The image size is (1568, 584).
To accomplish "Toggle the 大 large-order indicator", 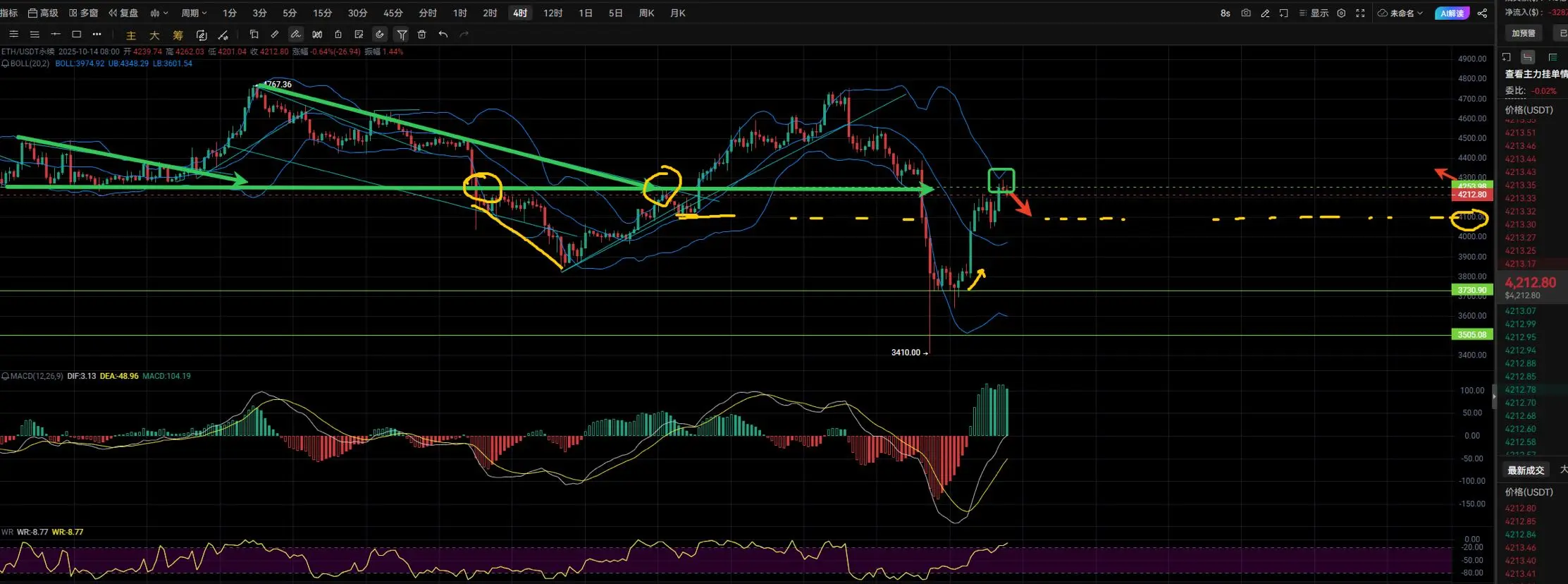I will click(x=154, y=35).
